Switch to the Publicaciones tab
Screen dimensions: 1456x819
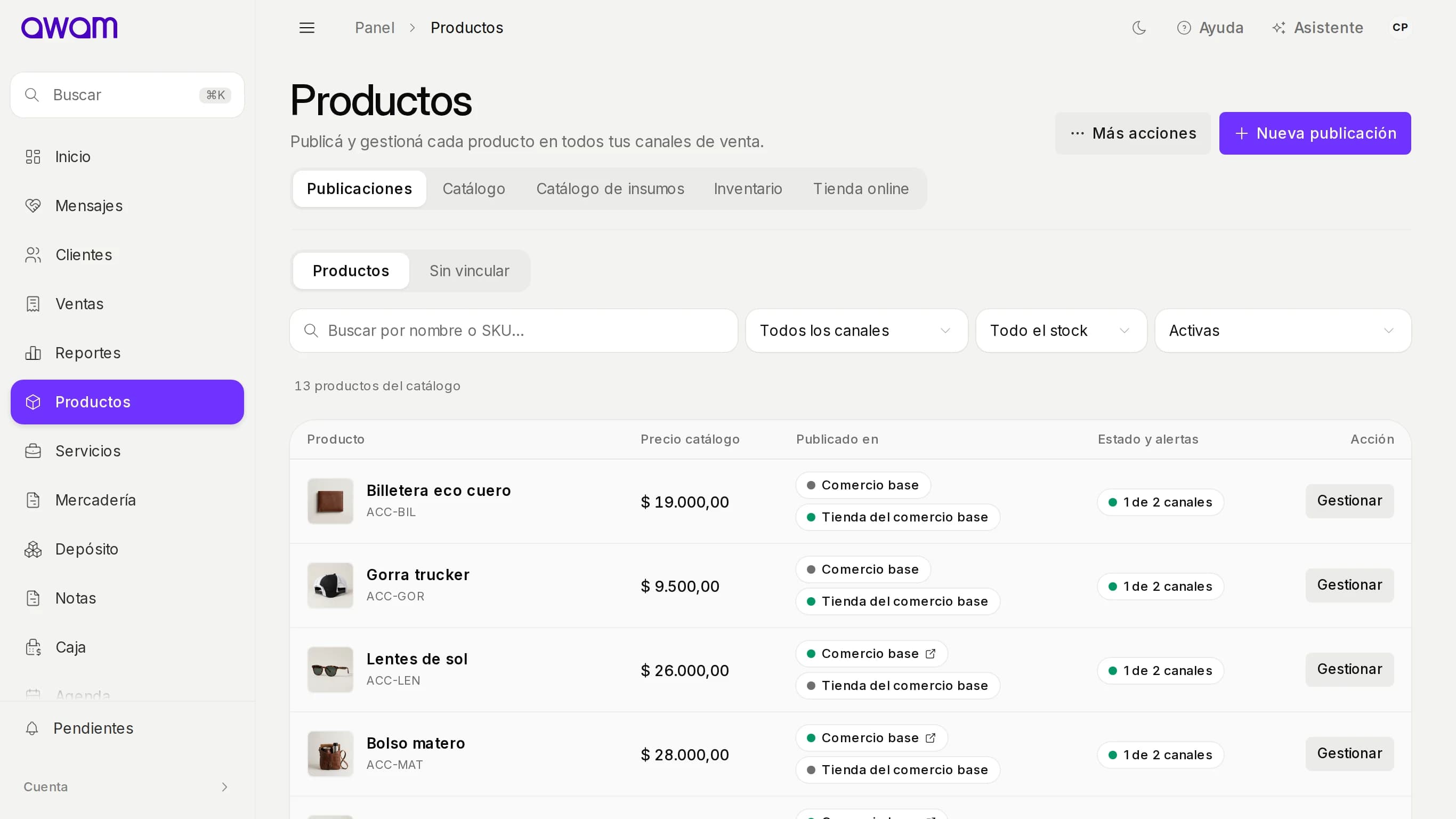359,189
